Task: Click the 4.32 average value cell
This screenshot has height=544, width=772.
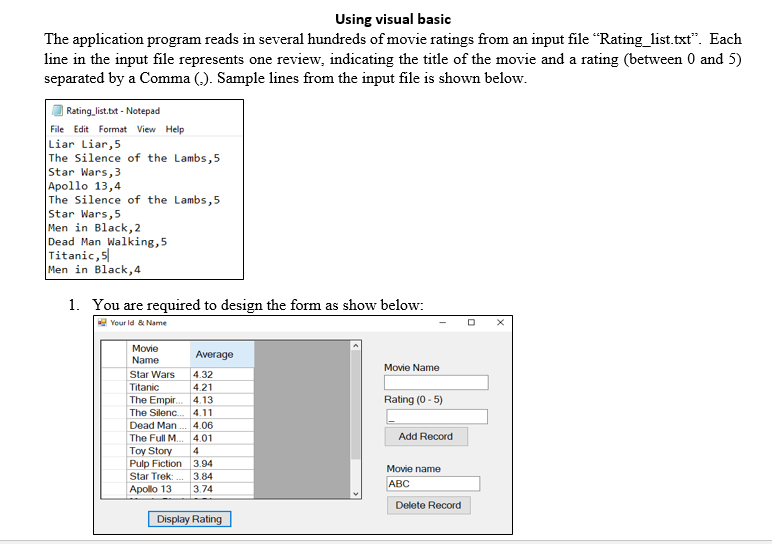Action: 222,375
